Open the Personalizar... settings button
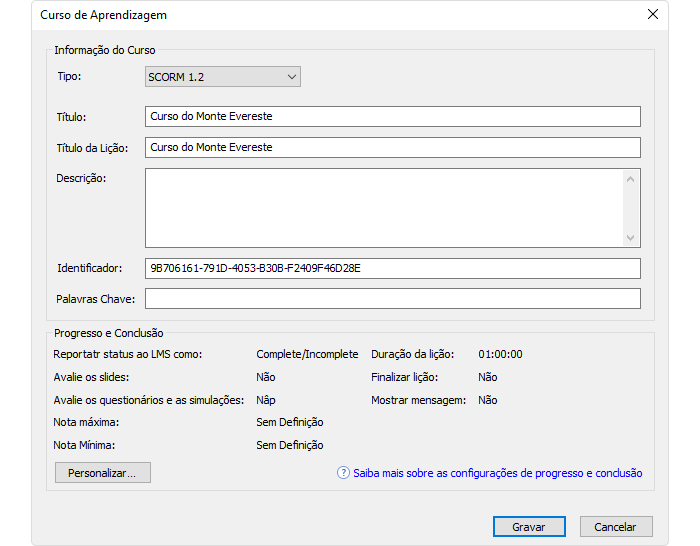Screen dimensions: 700x546 pyautogui.click(x=103, y=473)
